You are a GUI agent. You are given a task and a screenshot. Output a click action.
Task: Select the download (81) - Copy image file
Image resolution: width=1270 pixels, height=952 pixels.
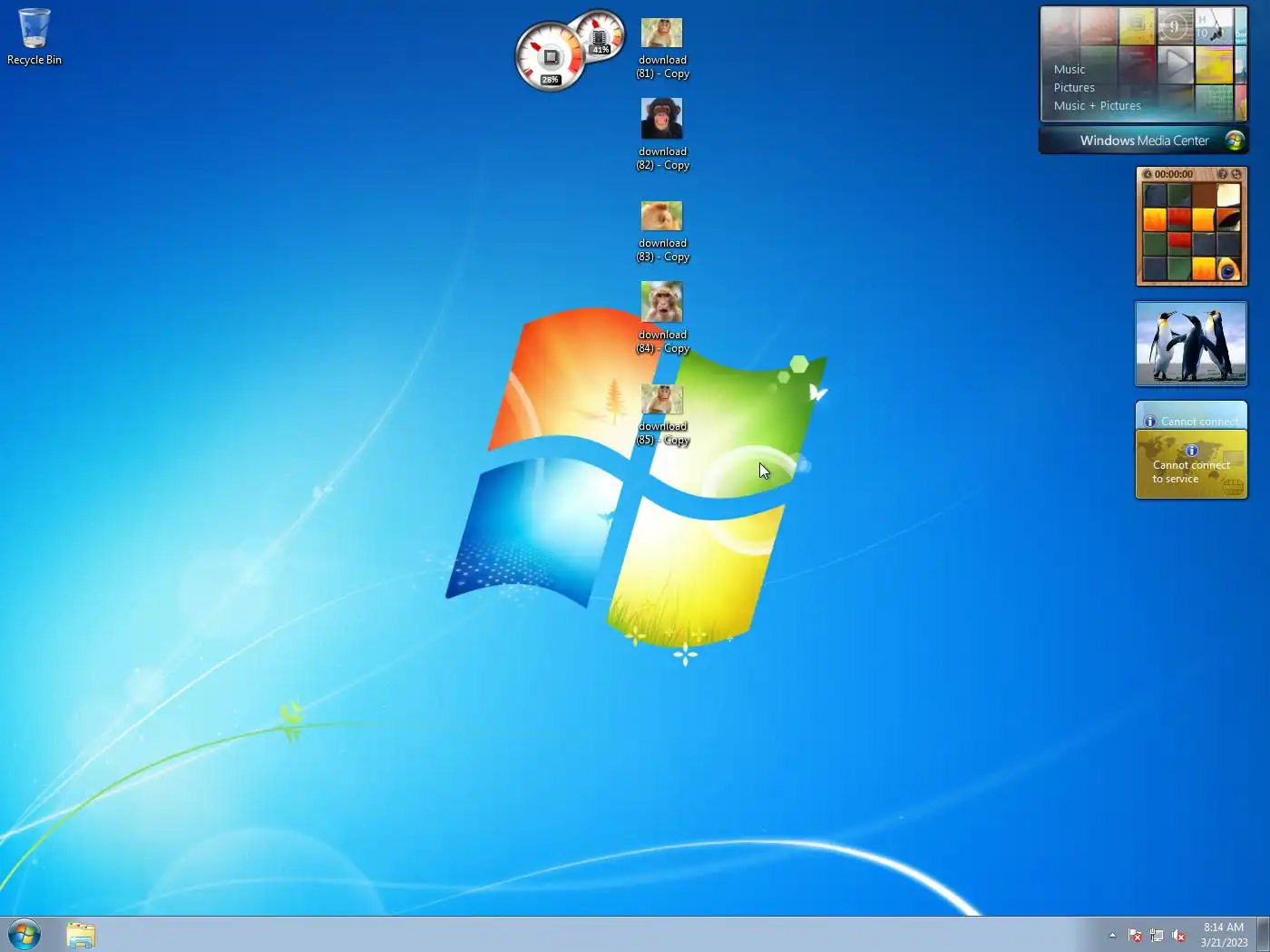[x=662, y=49]
